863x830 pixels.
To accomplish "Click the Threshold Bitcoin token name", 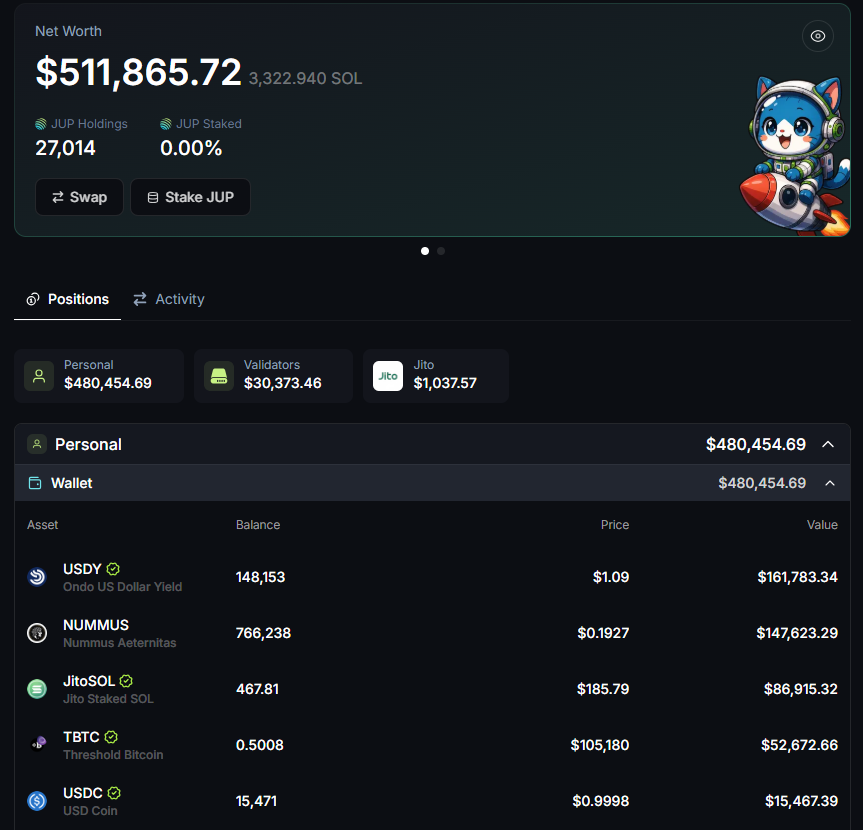I will tap(113, 755).
